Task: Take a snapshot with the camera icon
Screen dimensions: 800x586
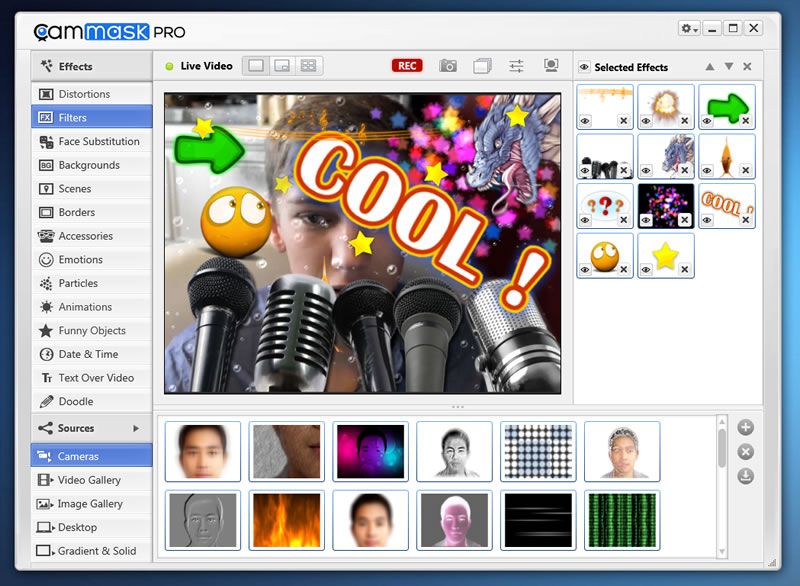Action: pos(448,66)
